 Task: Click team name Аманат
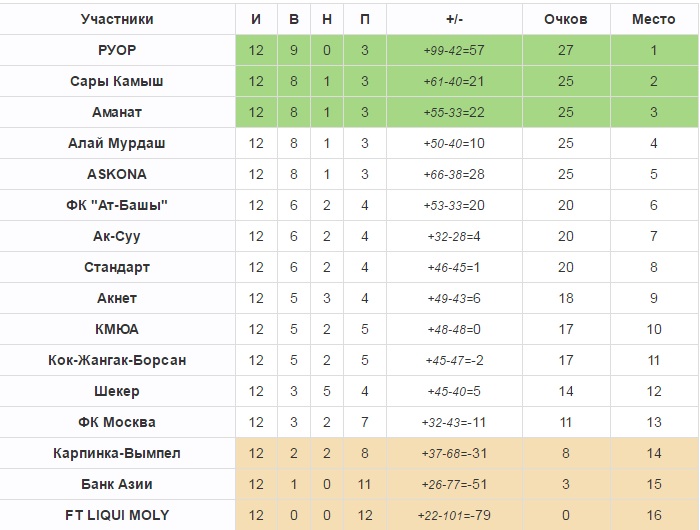(x=117, y=112)
